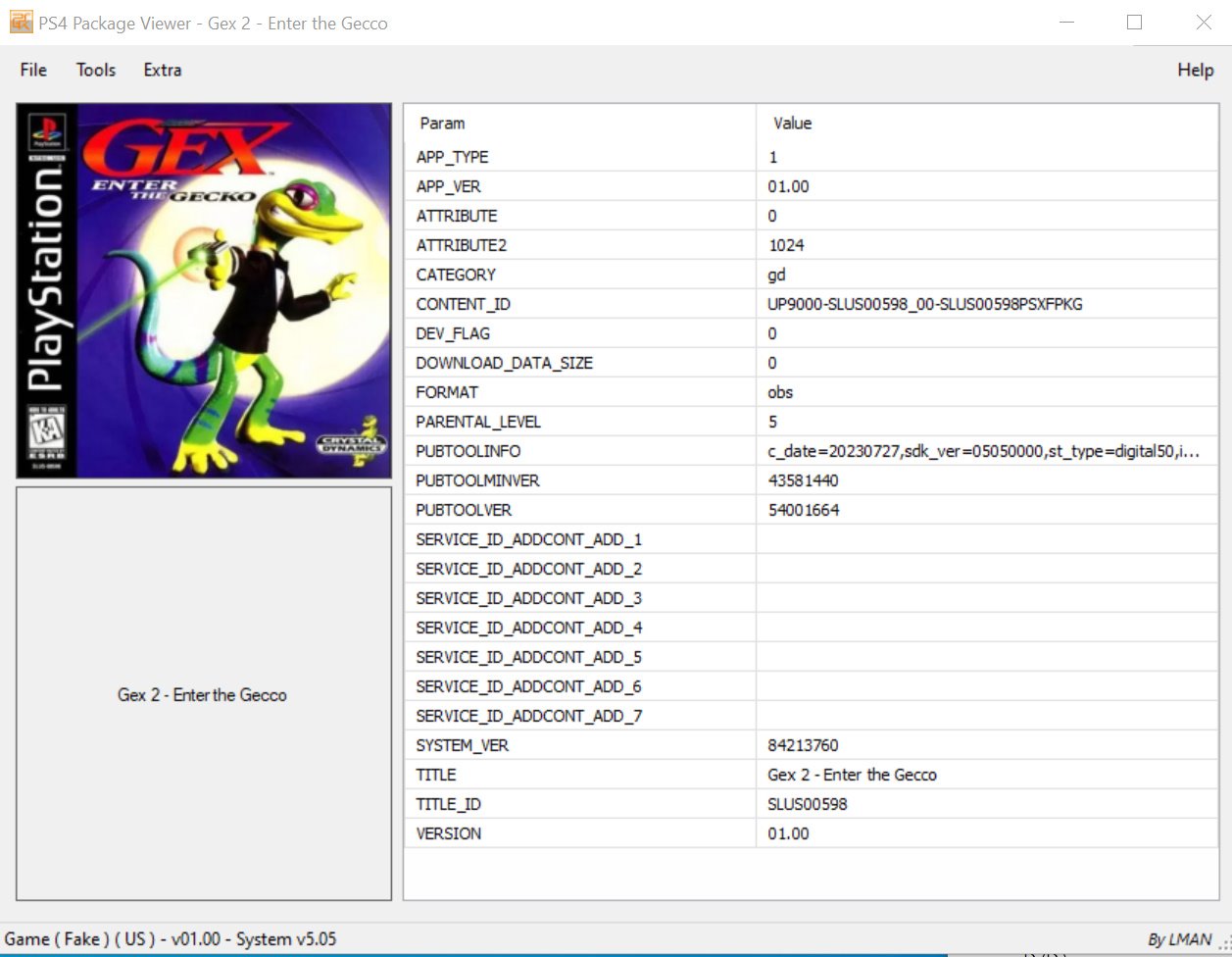Click the format value obs
Image resolution: width=1232 pixels, height=957 pixels.
tap(780, 392)
